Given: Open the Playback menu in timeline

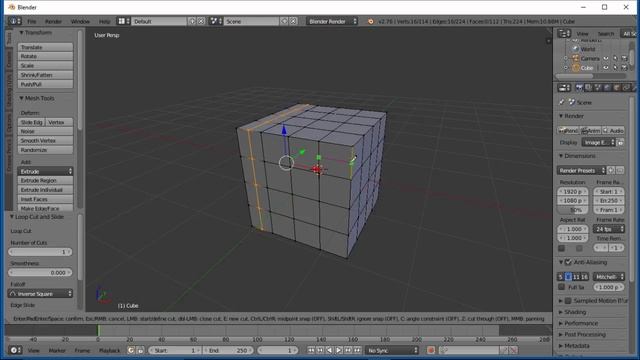Looking at the screenshot, I should click(109, 350).
